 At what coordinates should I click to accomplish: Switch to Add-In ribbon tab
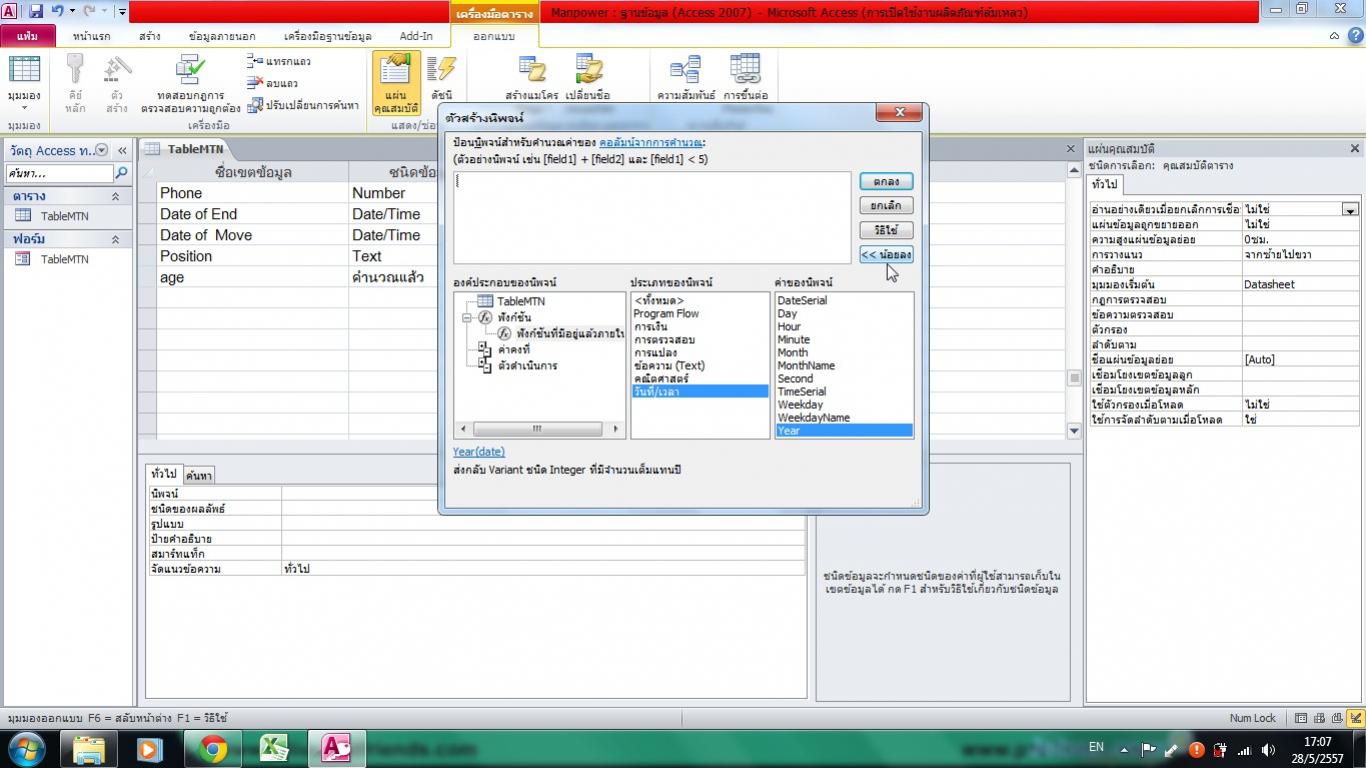(x=416, y=36)
